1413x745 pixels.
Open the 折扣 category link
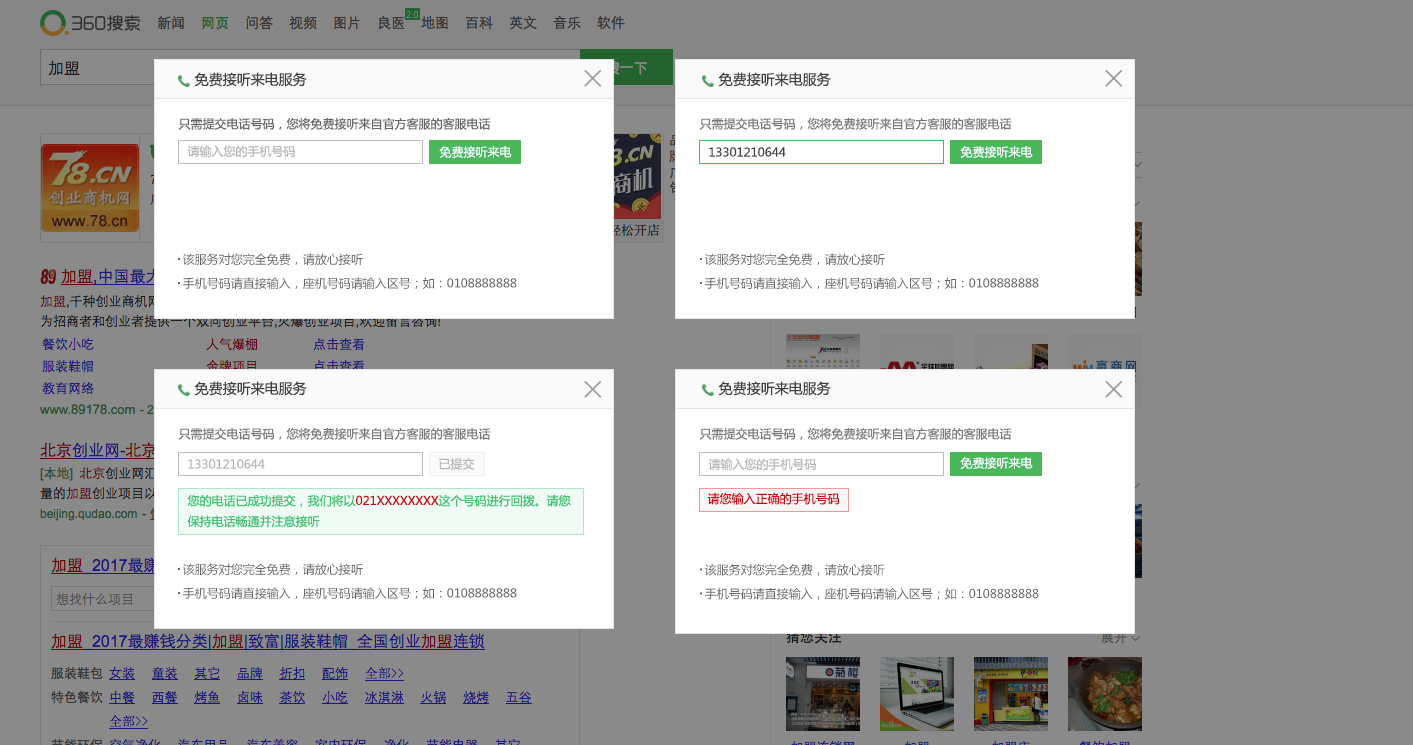[x=292, y=673]
